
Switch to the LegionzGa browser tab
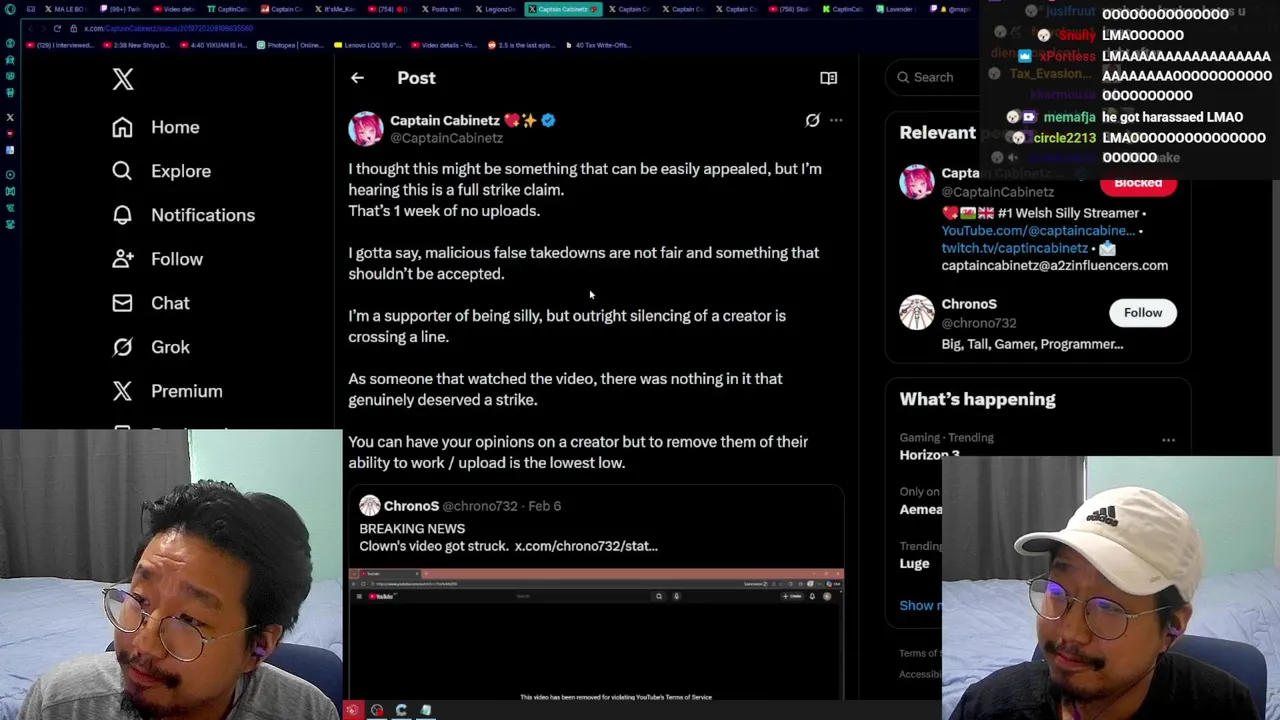pyautogui.click(x=496, y=9)
